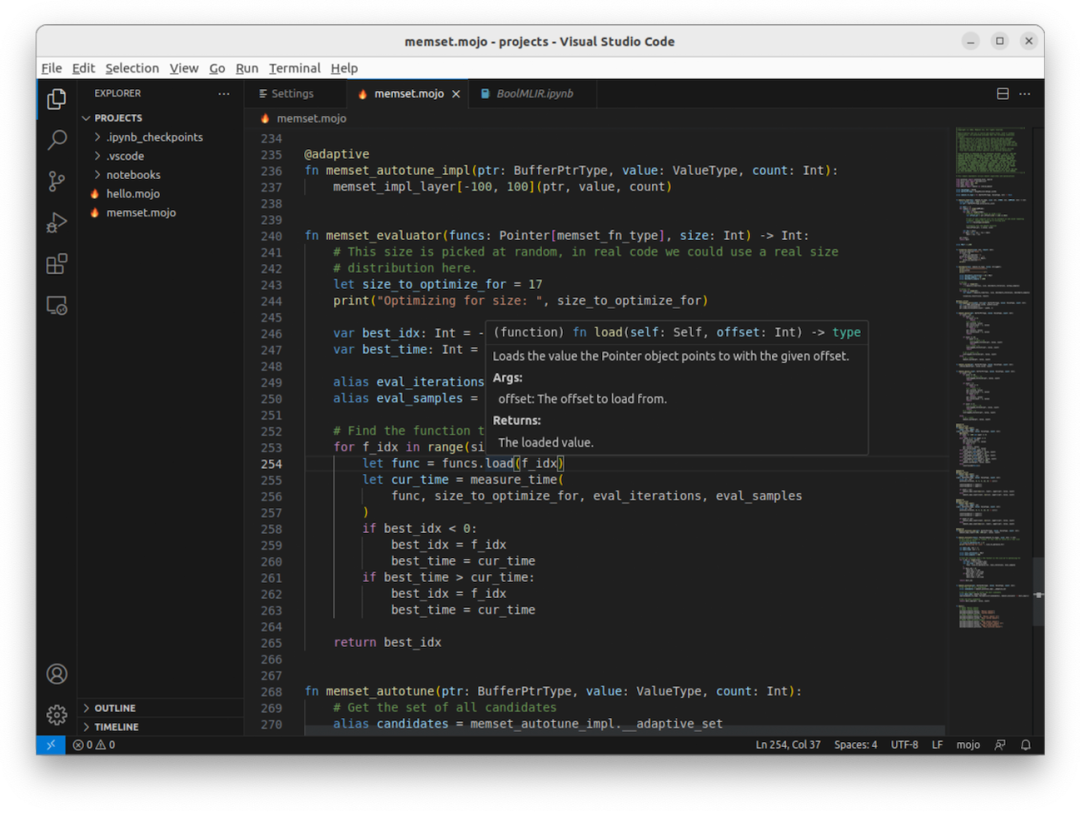The height and width of the screenshot is (817, 1080).
Task: Expand the notebooks folder
Action: click(133, 175)
